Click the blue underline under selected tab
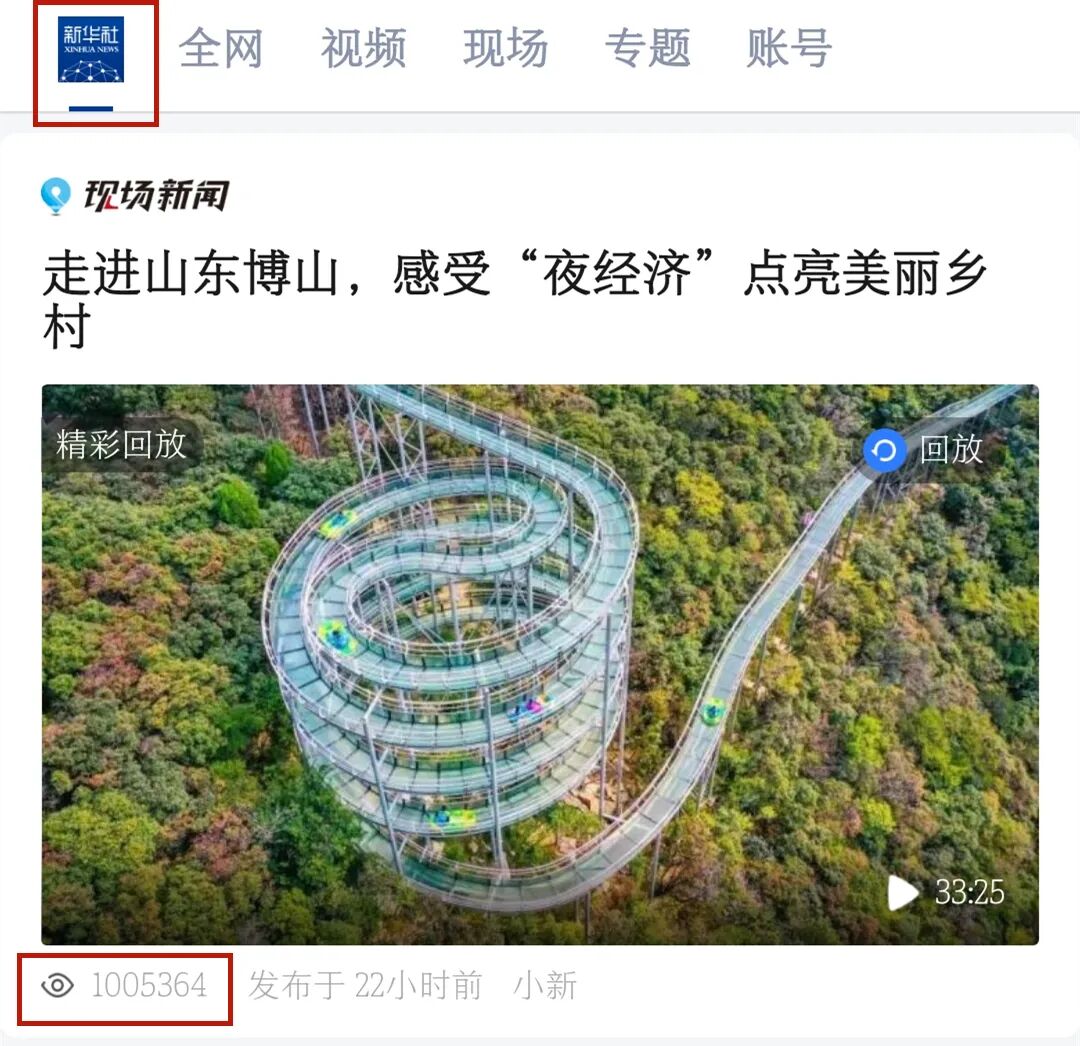 point(91,109)
